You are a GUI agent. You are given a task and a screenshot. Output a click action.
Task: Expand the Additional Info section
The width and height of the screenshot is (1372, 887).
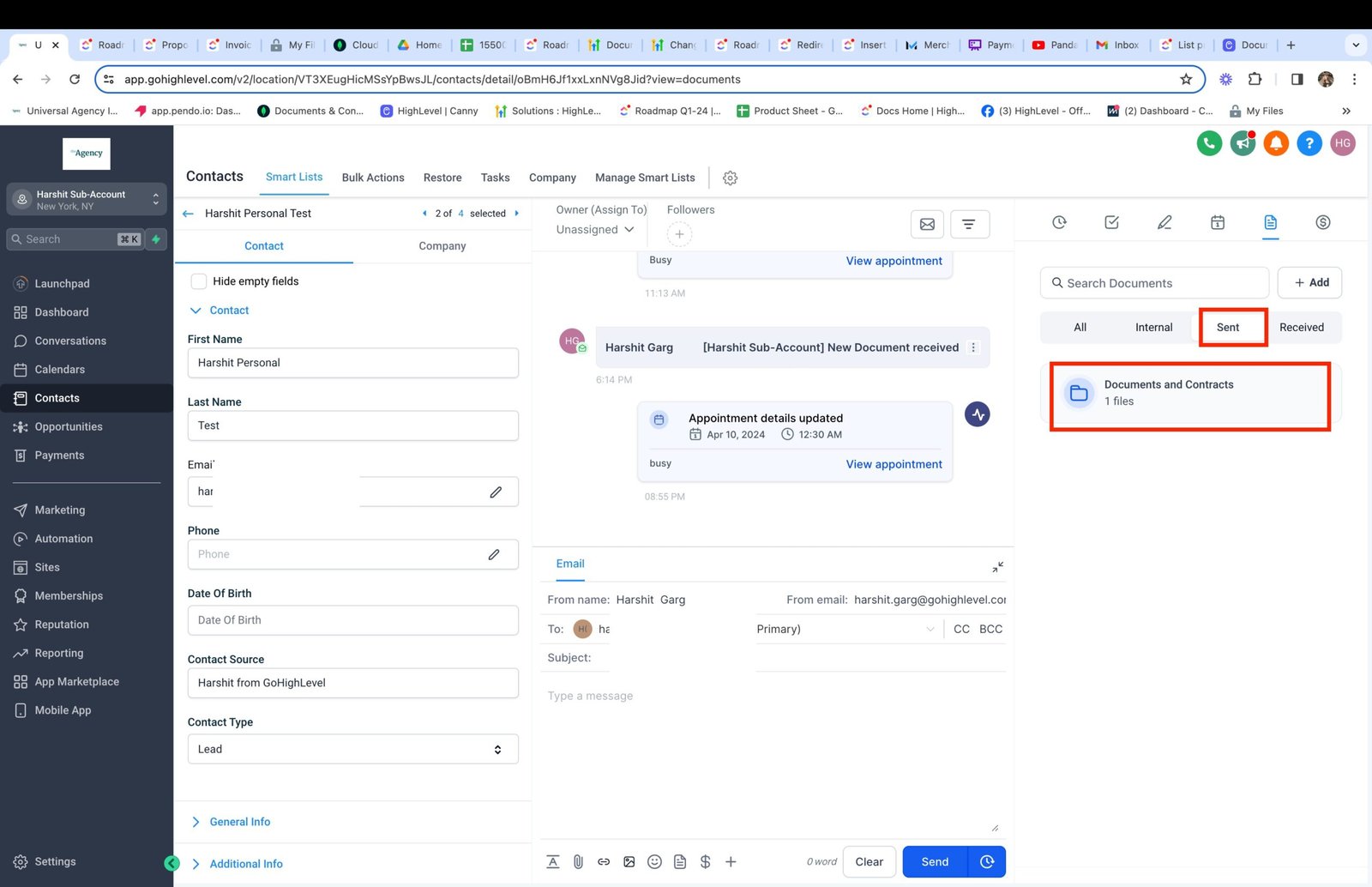(245, 864)
